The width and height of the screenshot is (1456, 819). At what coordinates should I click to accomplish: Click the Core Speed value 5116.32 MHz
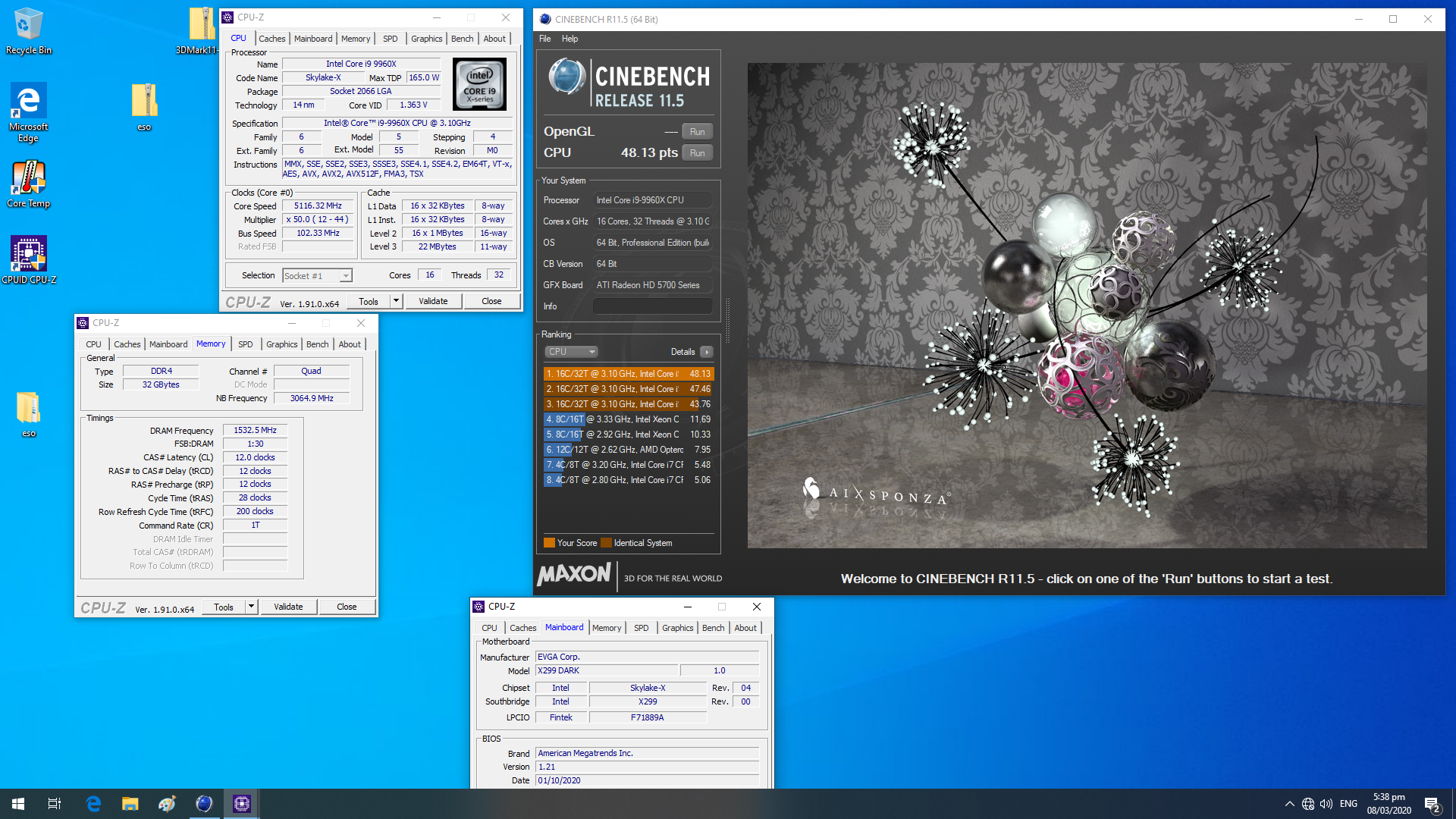(318, 206)
